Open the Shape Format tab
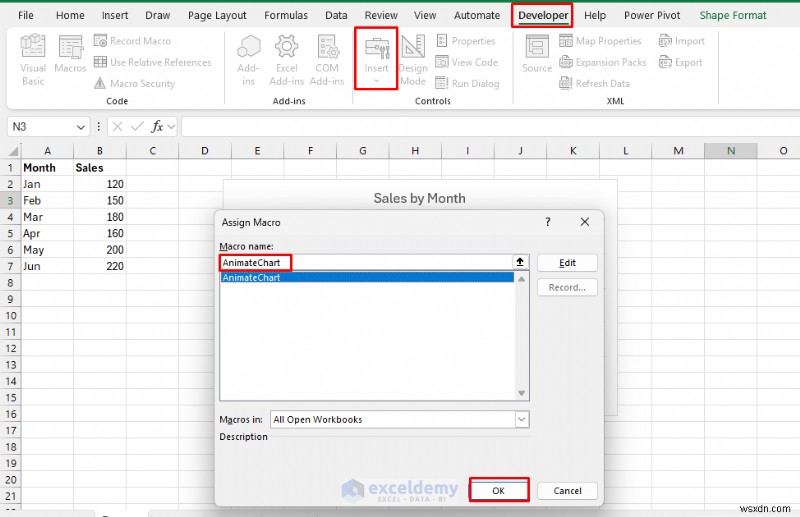Image resolution: width=800 pixels, height=517 pixels. tap(733, 15)
